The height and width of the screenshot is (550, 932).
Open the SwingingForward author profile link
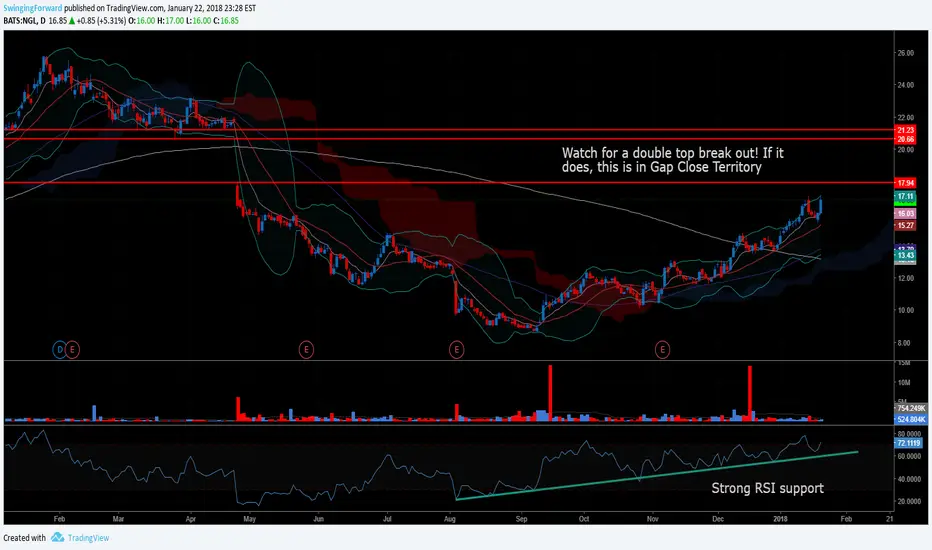pos(33,8)
